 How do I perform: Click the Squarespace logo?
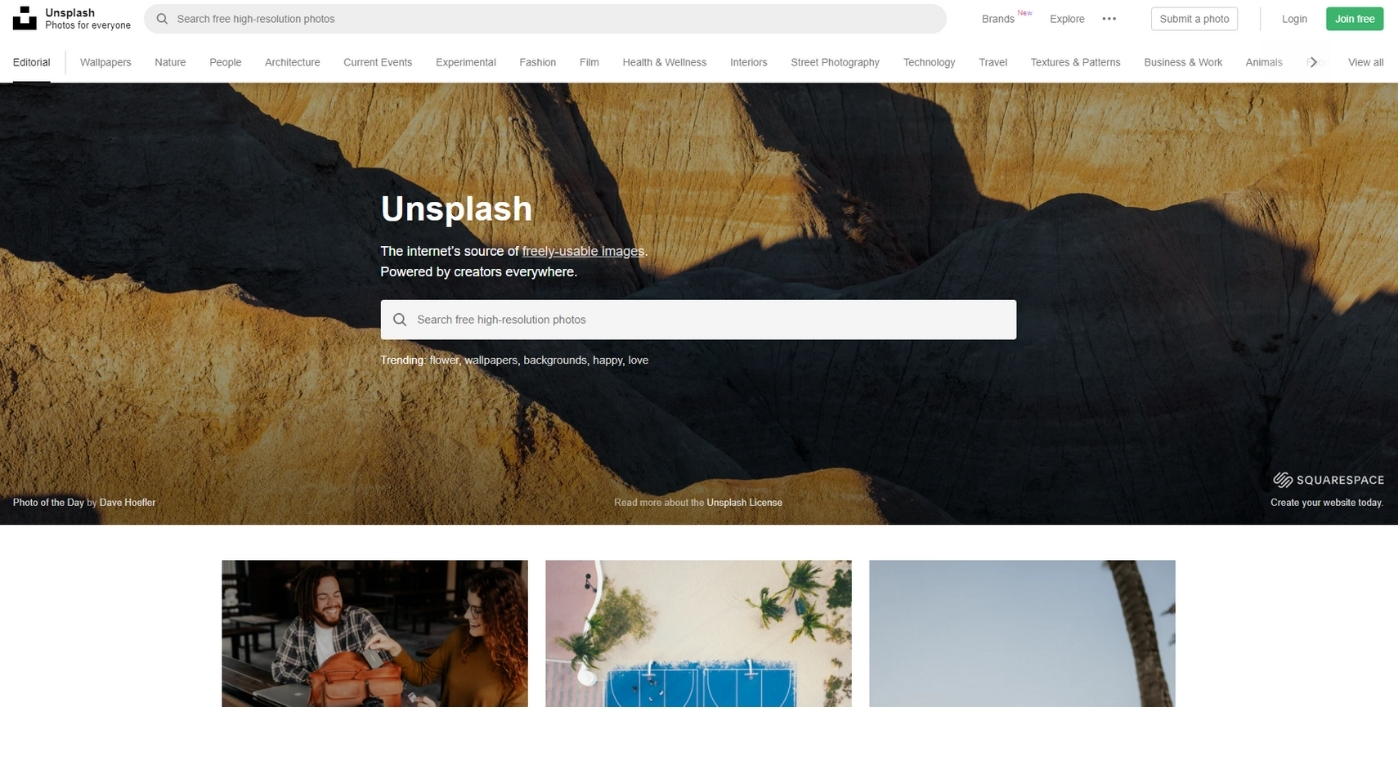point(1328,480)
